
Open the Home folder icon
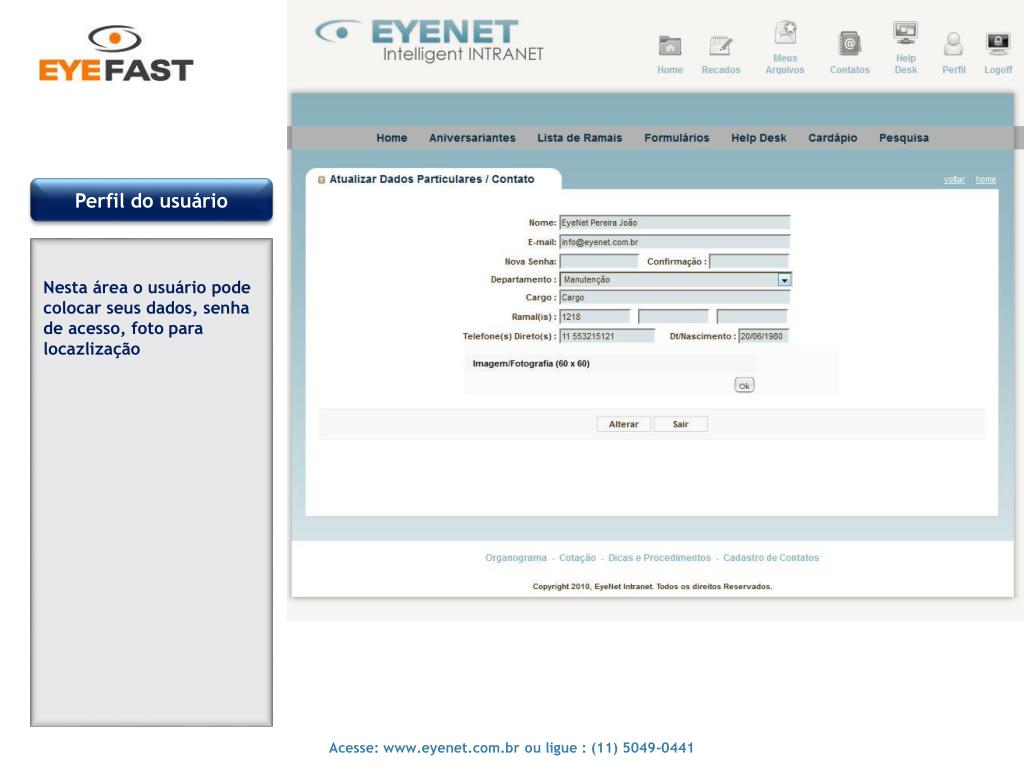click(x=669, y=46)
